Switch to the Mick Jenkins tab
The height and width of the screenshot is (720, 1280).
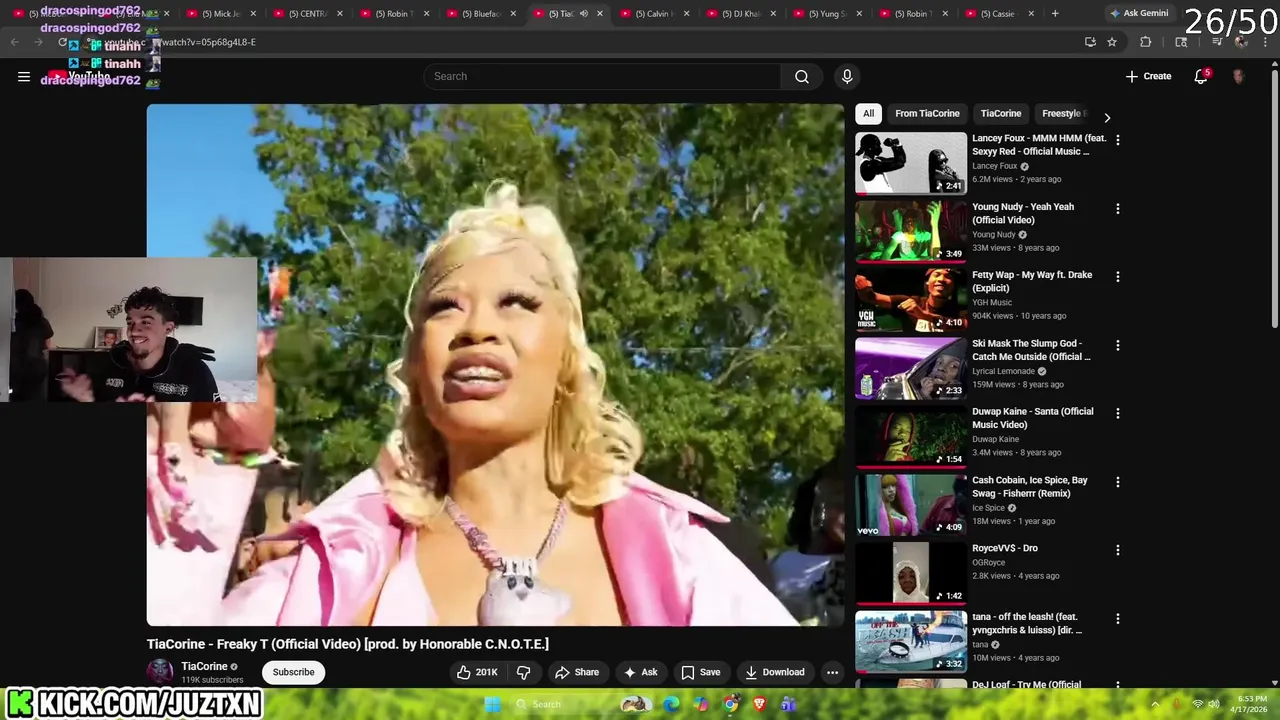221,13
